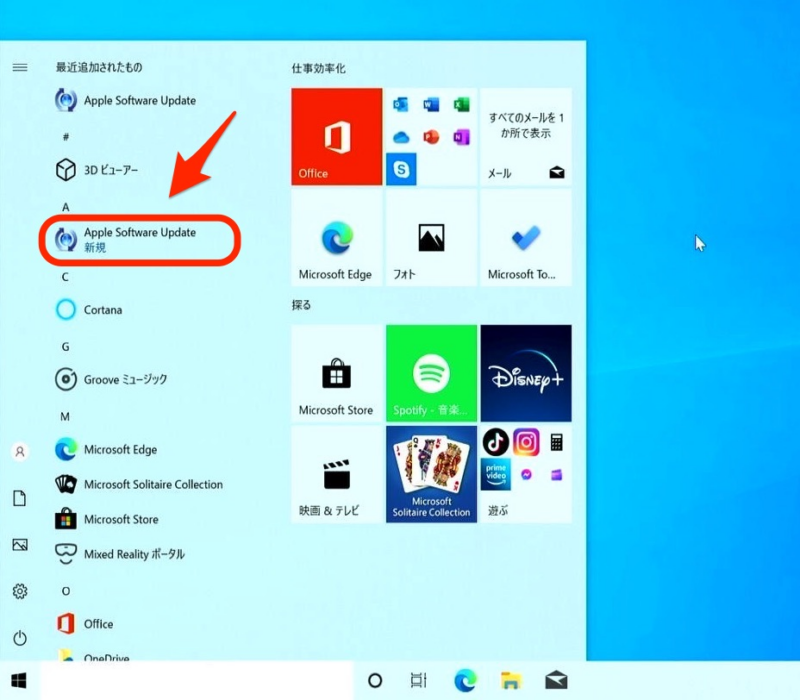This screenshot has height=700, width=800.
Task: Select the 最近追加されたもの heading
Action: point(99,67)
